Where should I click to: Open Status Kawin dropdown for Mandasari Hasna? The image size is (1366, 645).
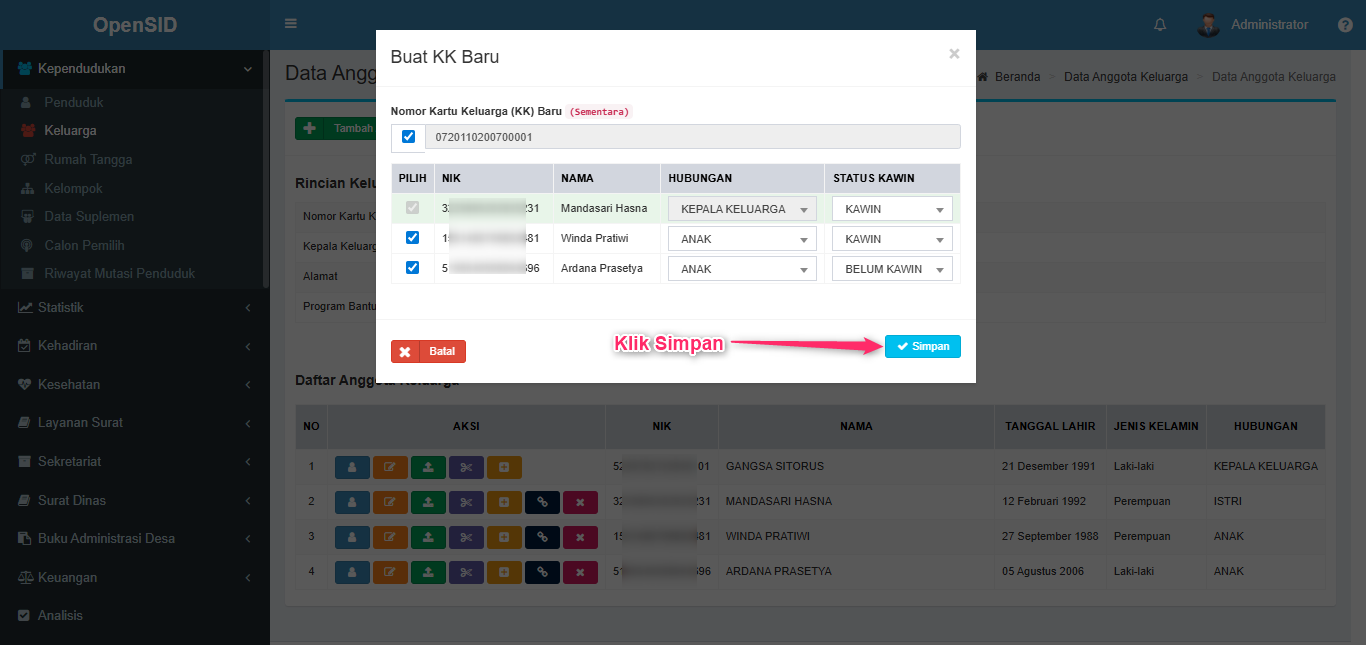click(892, 210)
